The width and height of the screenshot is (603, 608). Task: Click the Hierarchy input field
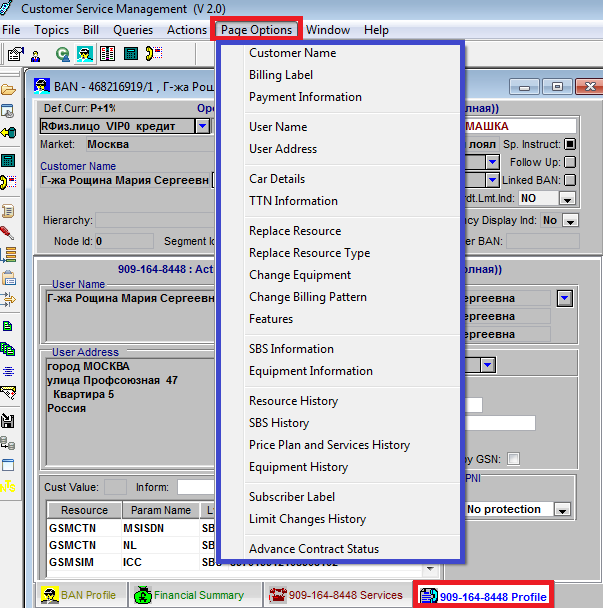[155, 221]
